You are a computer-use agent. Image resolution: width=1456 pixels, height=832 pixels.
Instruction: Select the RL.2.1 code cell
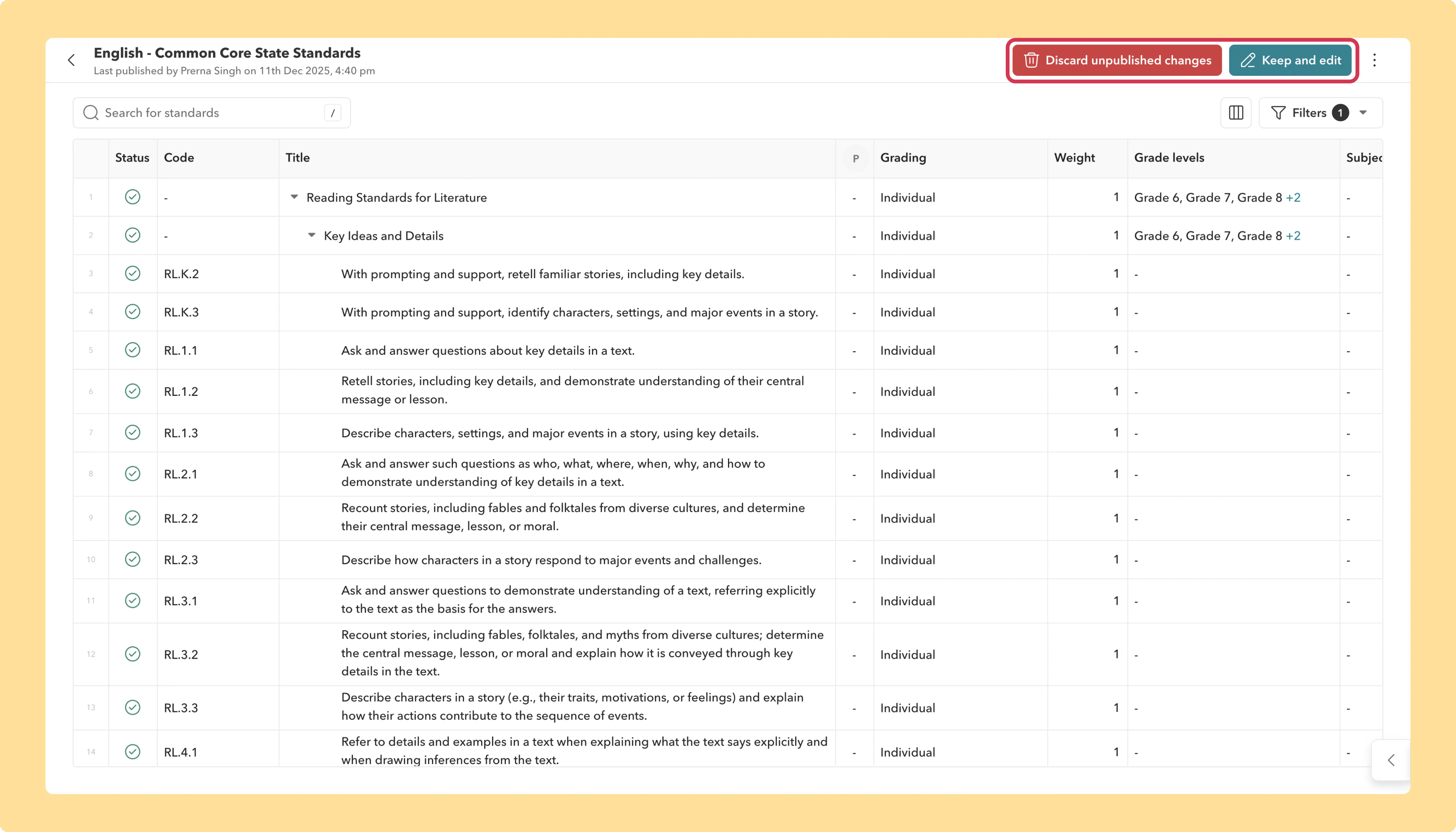pos(218,474)
